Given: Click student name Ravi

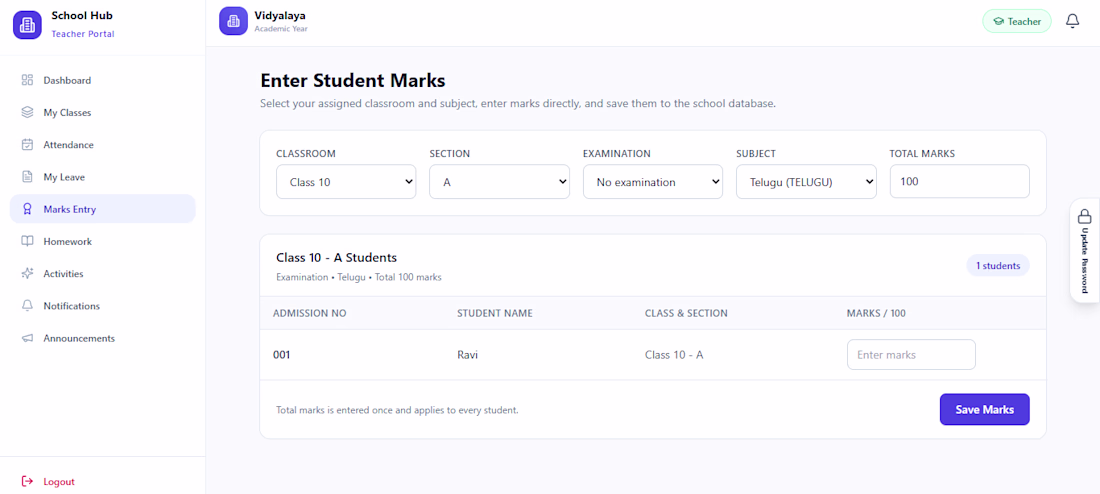Looking at the screenshot, I should coord(467,355).
